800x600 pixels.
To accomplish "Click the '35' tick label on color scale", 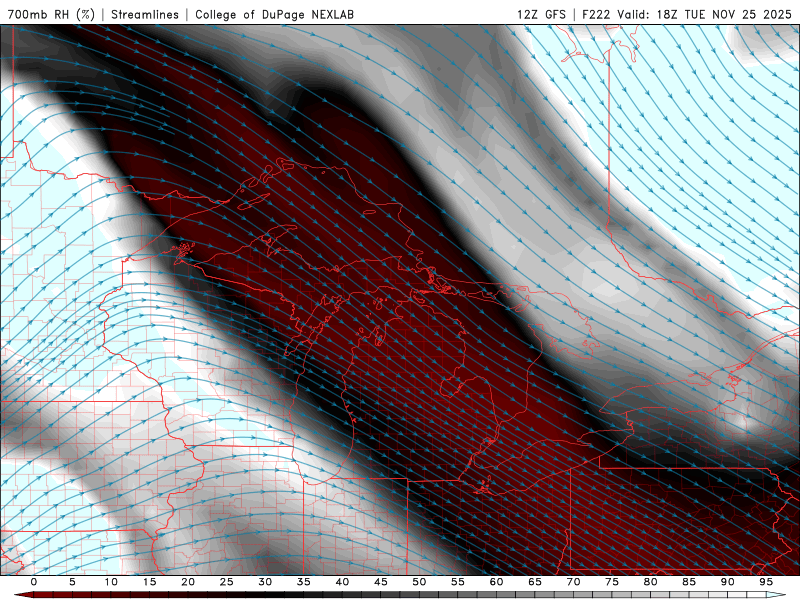I will point(304,582).
